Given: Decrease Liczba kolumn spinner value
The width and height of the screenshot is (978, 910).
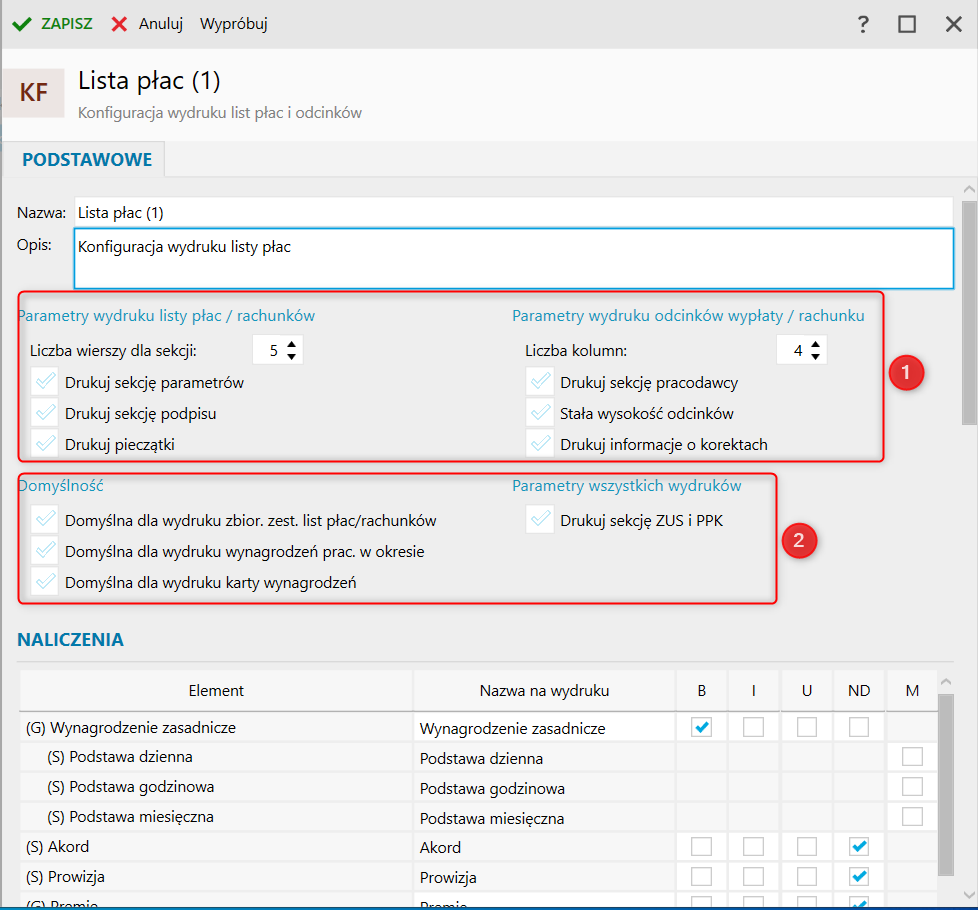Looking at the screenshot, I should coord(816,356).
